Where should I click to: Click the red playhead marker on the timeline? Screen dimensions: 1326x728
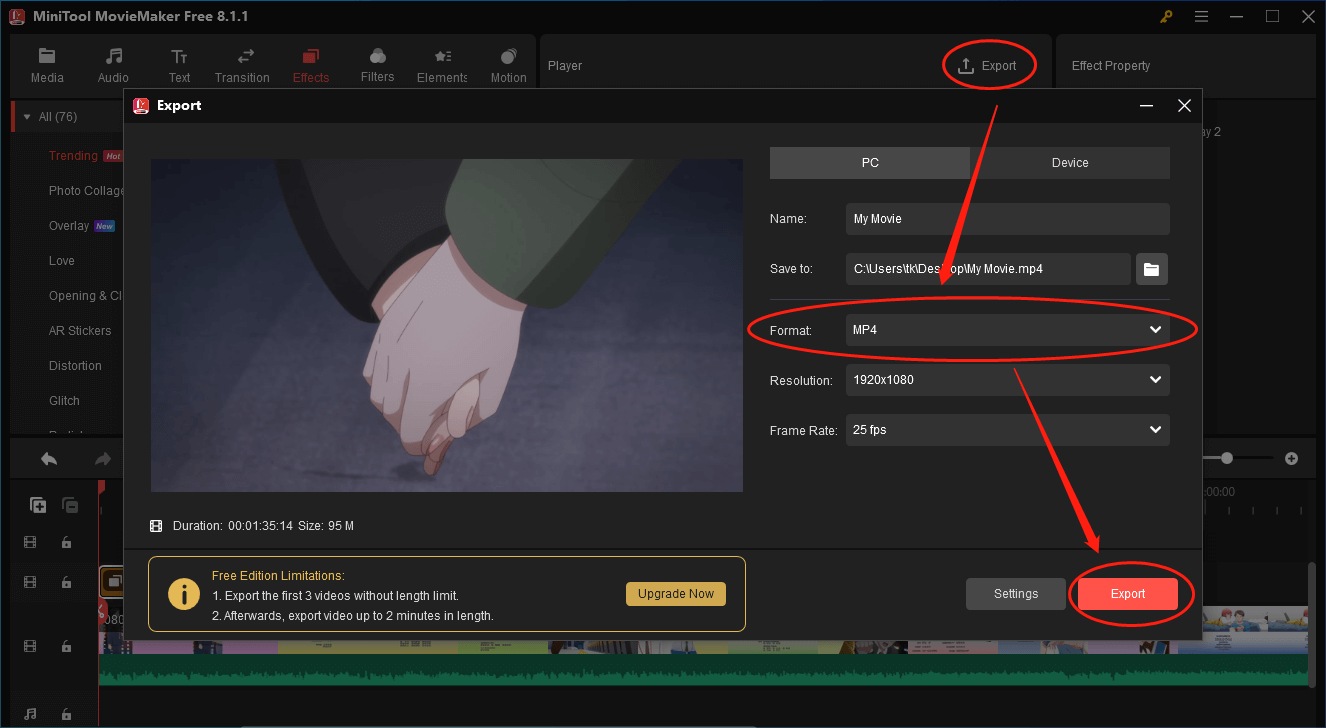coord(100,486)
